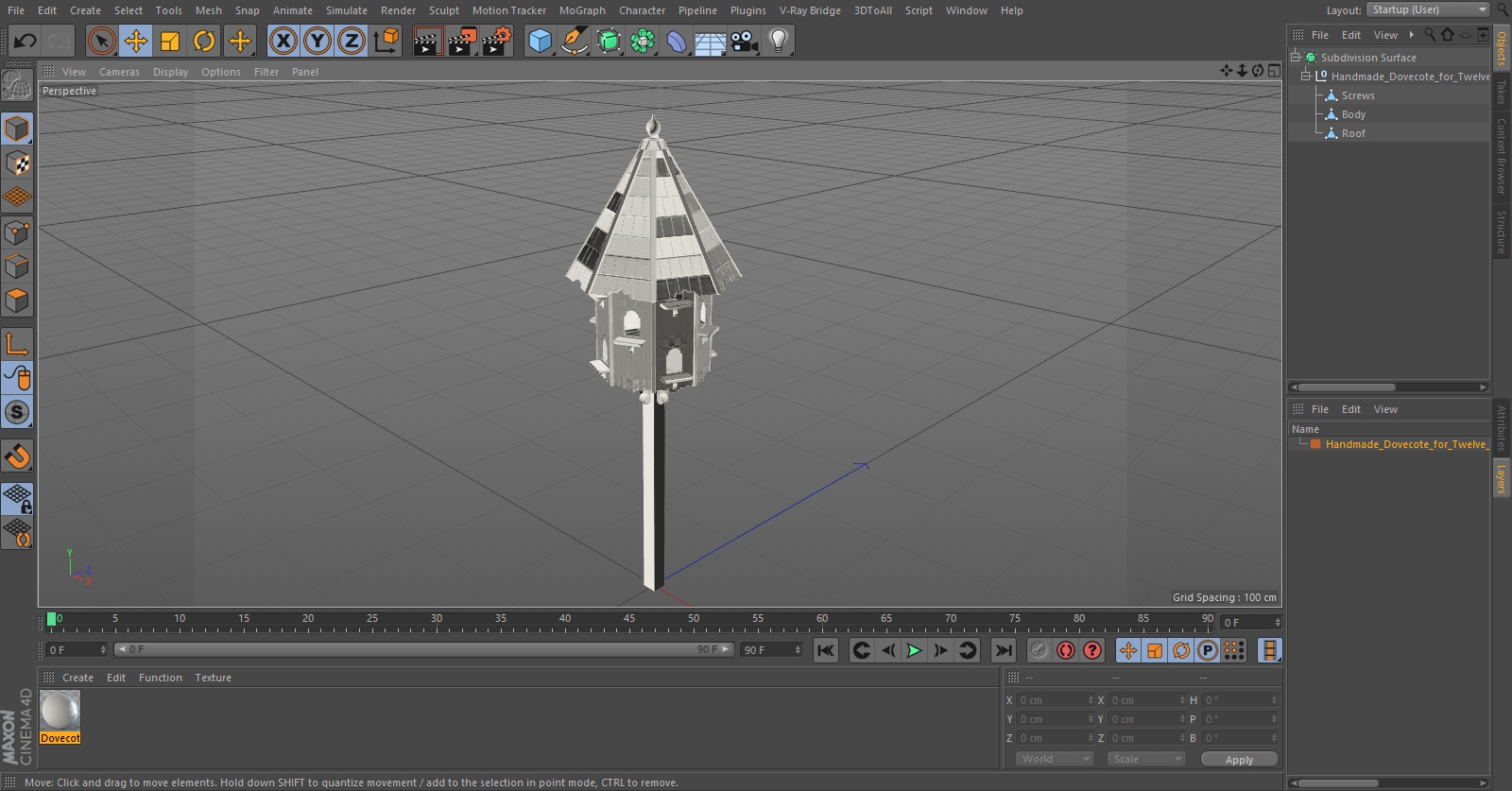Click the current frame 0 F field
The width and height of the screenshot is (1512, 791).
(x=77, y=650)
